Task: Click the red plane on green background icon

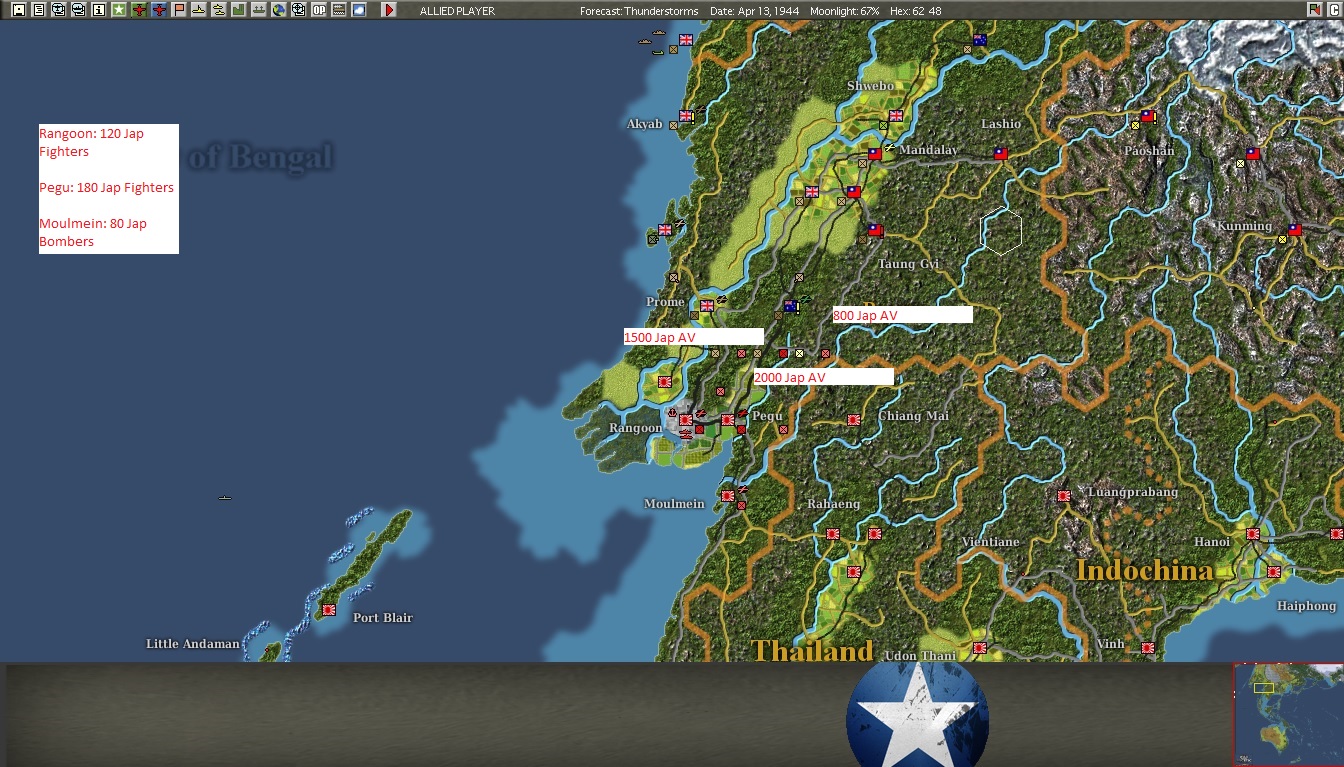Action: [139, 10]
